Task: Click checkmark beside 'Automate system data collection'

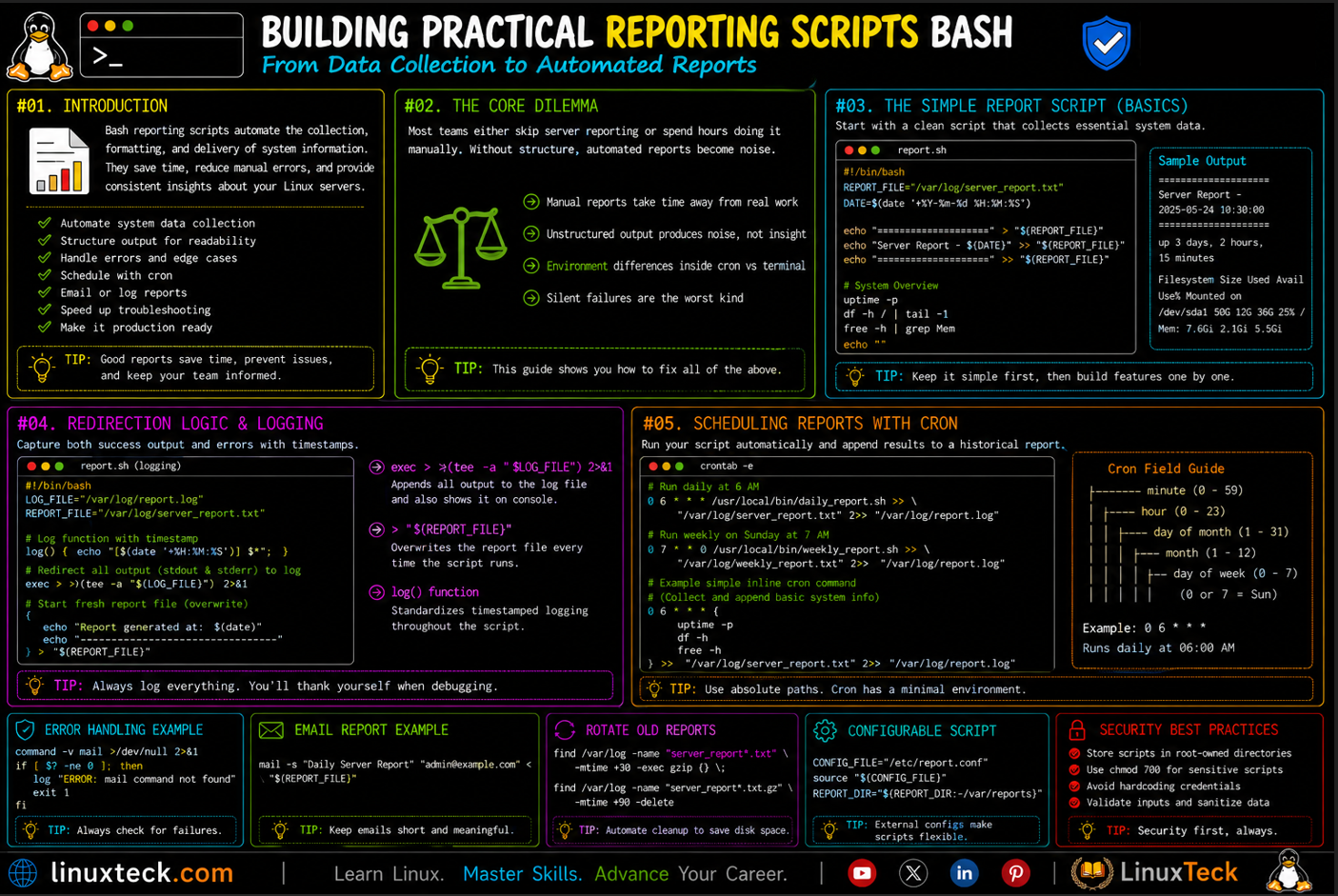Action: 44,223
